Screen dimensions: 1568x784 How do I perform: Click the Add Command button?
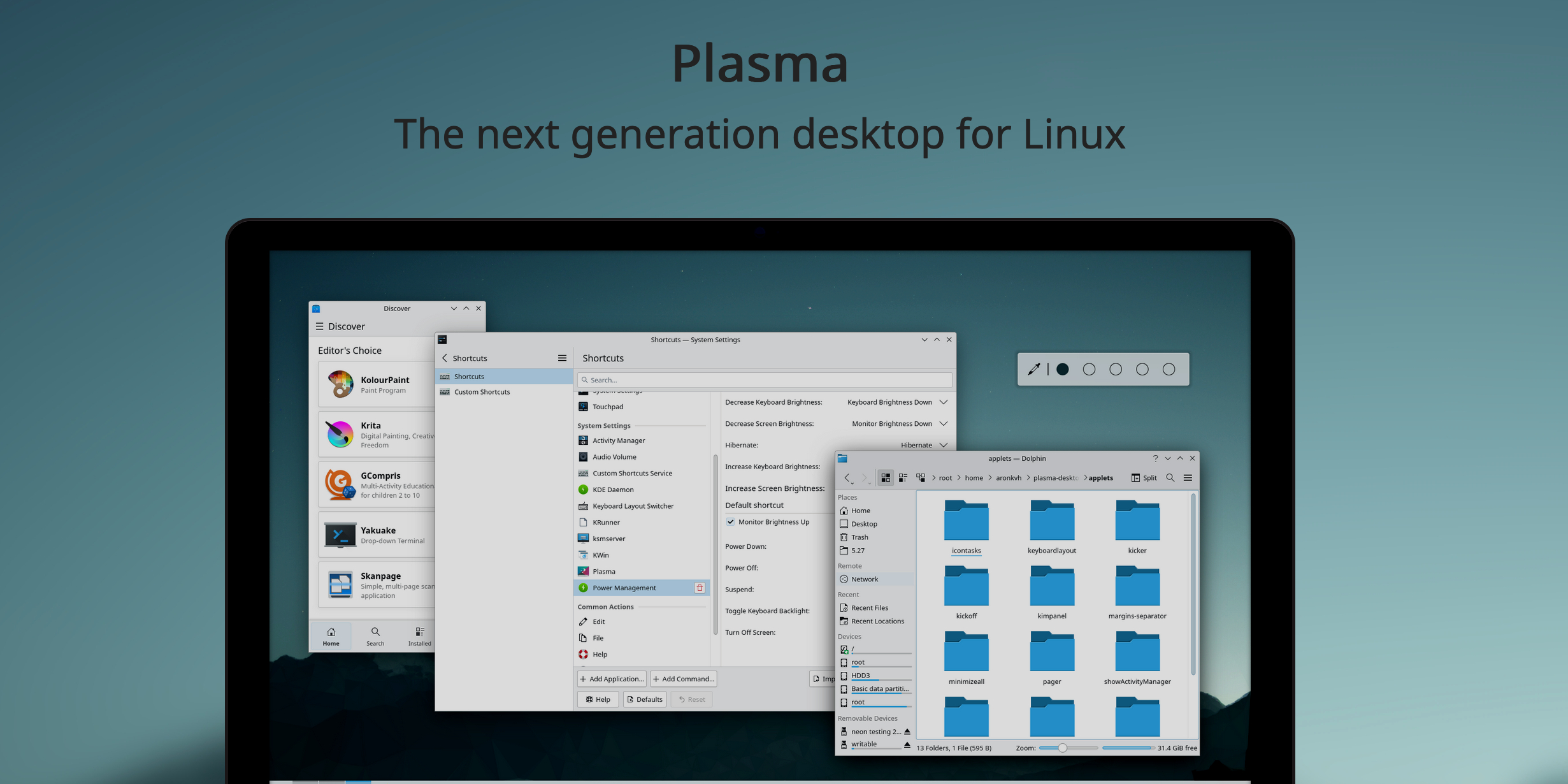point(684,679)
